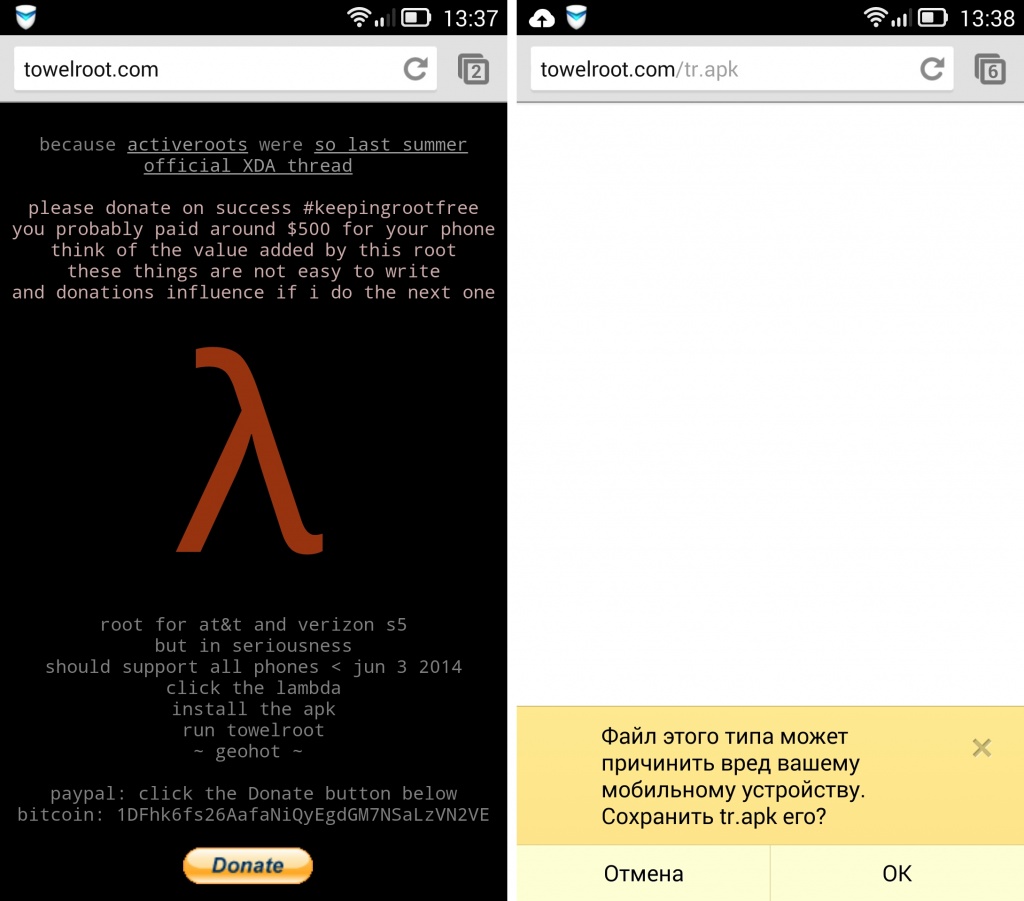Tap the 'install the apk' line
The width and height of the screenshot is (1024, 901).
(253, 708)
